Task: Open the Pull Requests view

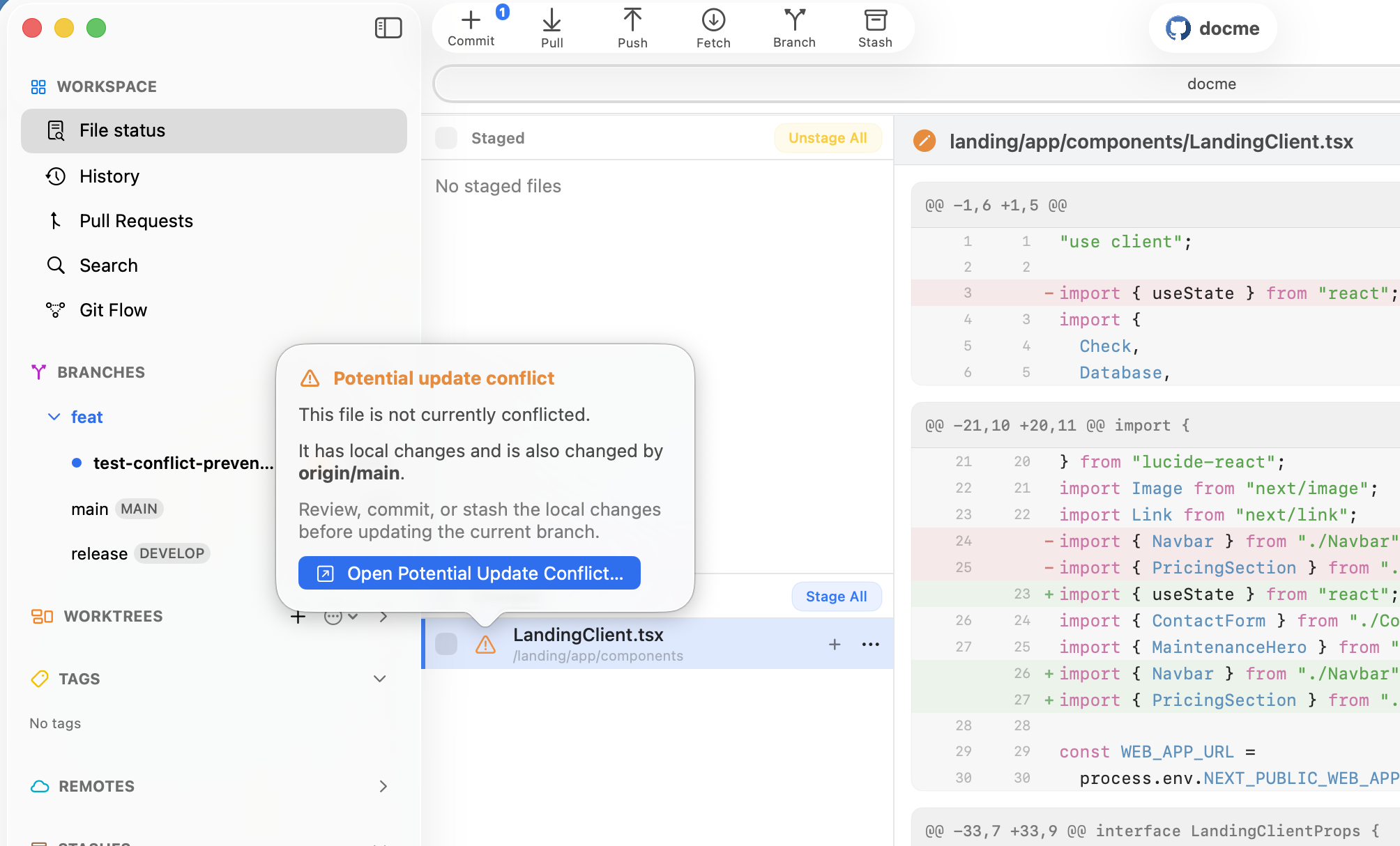Action: (214, 221)
